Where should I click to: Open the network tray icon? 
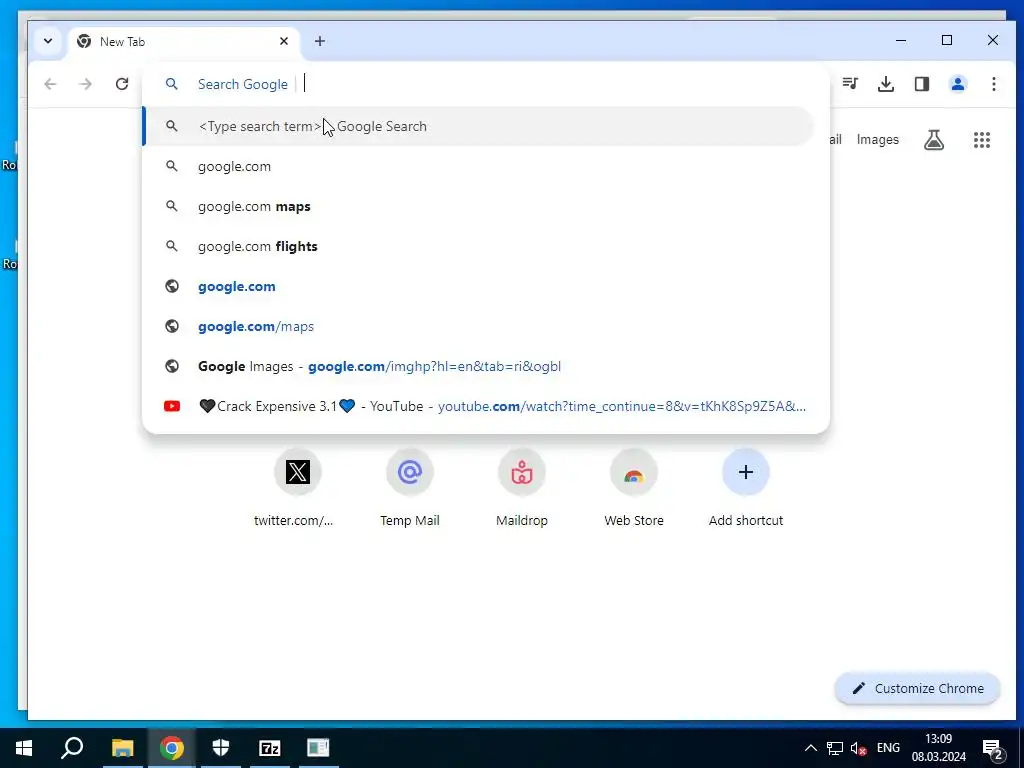click(x=835, y=748)
